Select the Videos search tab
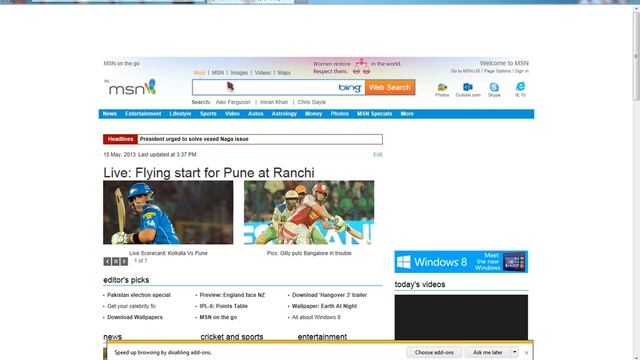This screenshot has width=640, height=360. click(262, 73)
